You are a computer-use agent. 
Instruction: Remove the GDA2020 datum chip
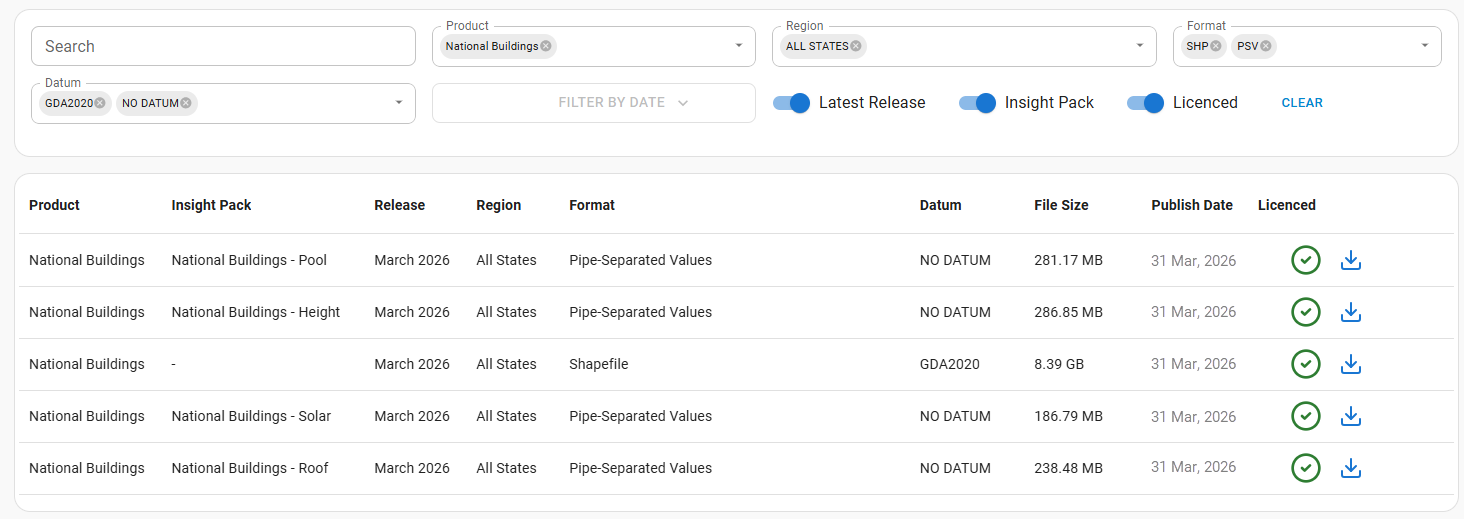click(100, 103)
